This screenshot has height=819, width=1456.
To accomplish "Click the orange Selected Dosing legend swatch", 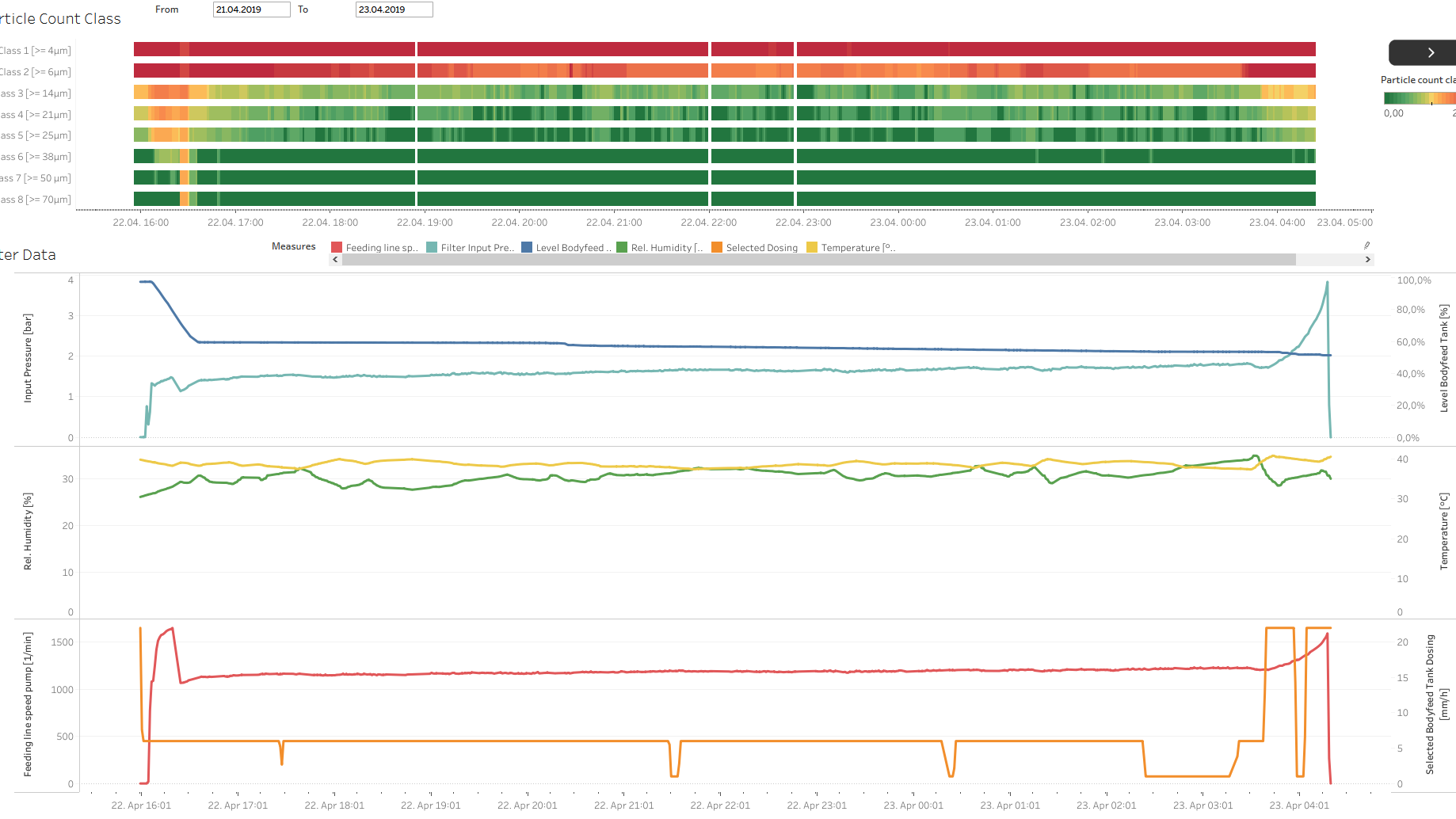I will pos(717,248).
